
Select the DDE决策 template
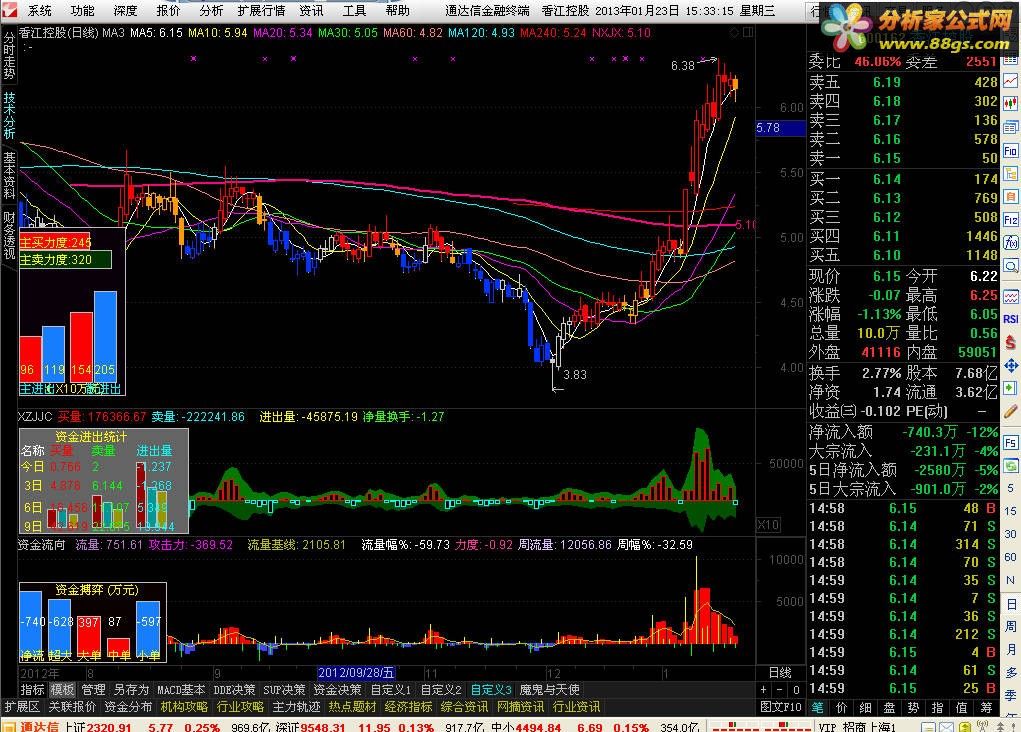(x=234, y=689)
